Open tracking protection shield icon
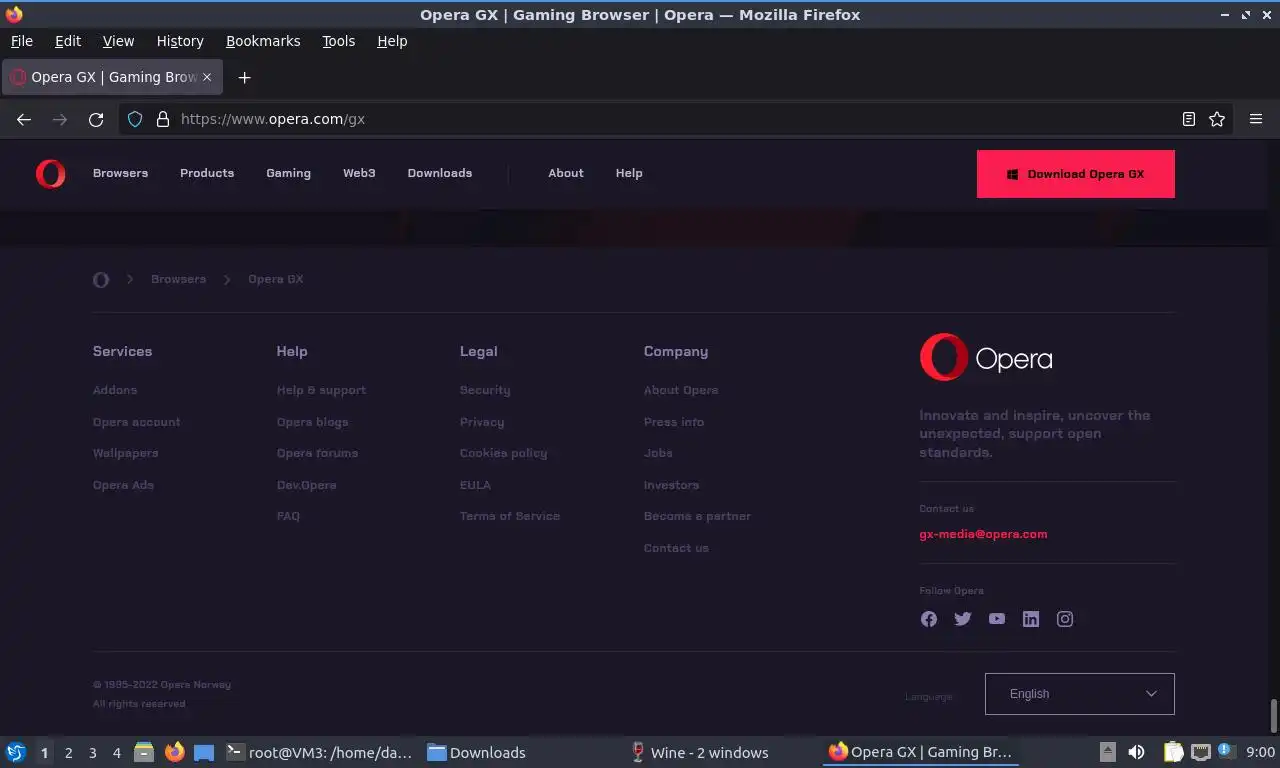This screenshot has width=1280, height=768. [135, 119]
